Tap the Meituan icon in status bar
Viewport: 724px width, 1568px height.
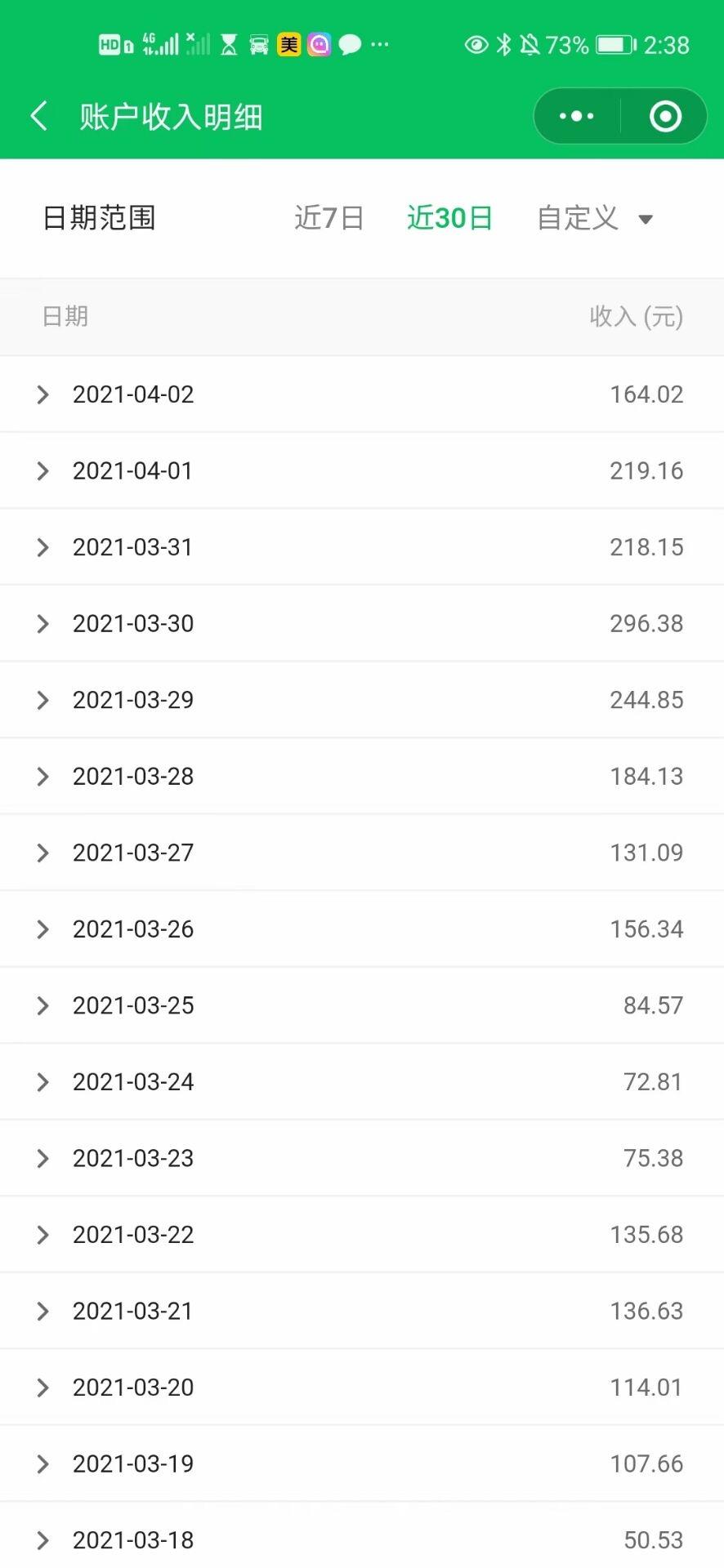point(289,44)
